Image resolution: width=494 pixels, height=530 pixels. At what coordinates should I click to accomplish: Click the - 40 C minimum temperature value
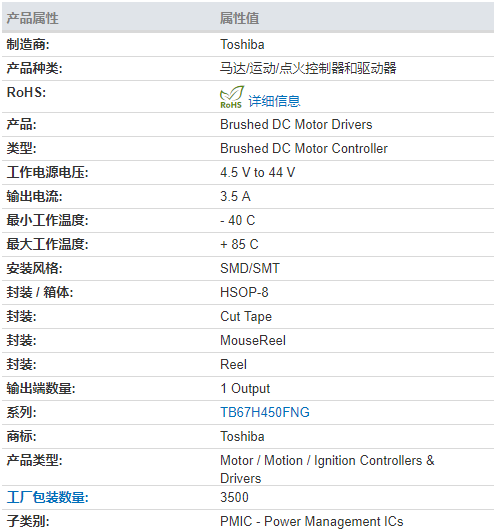click(237, 220)
